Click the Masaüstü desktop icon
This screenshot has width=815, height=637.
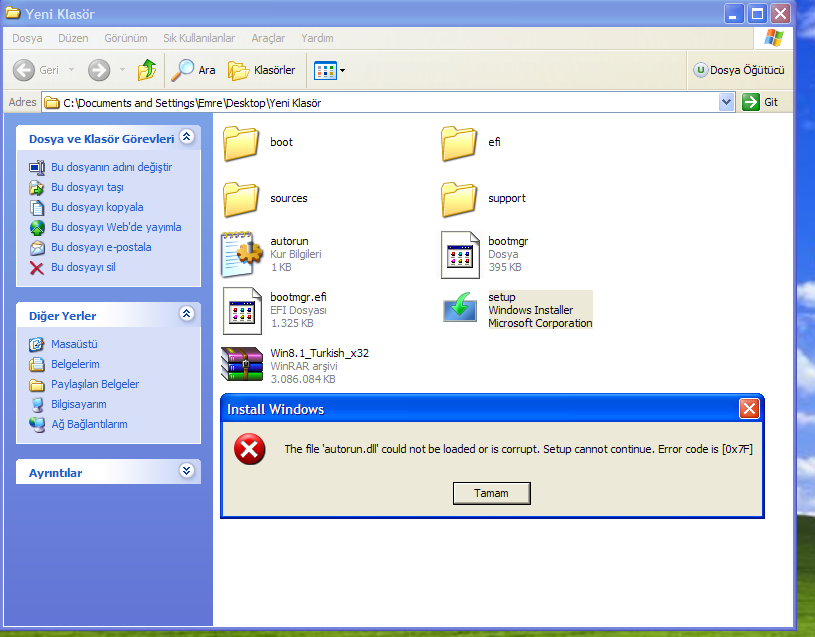tap(37, 344)
